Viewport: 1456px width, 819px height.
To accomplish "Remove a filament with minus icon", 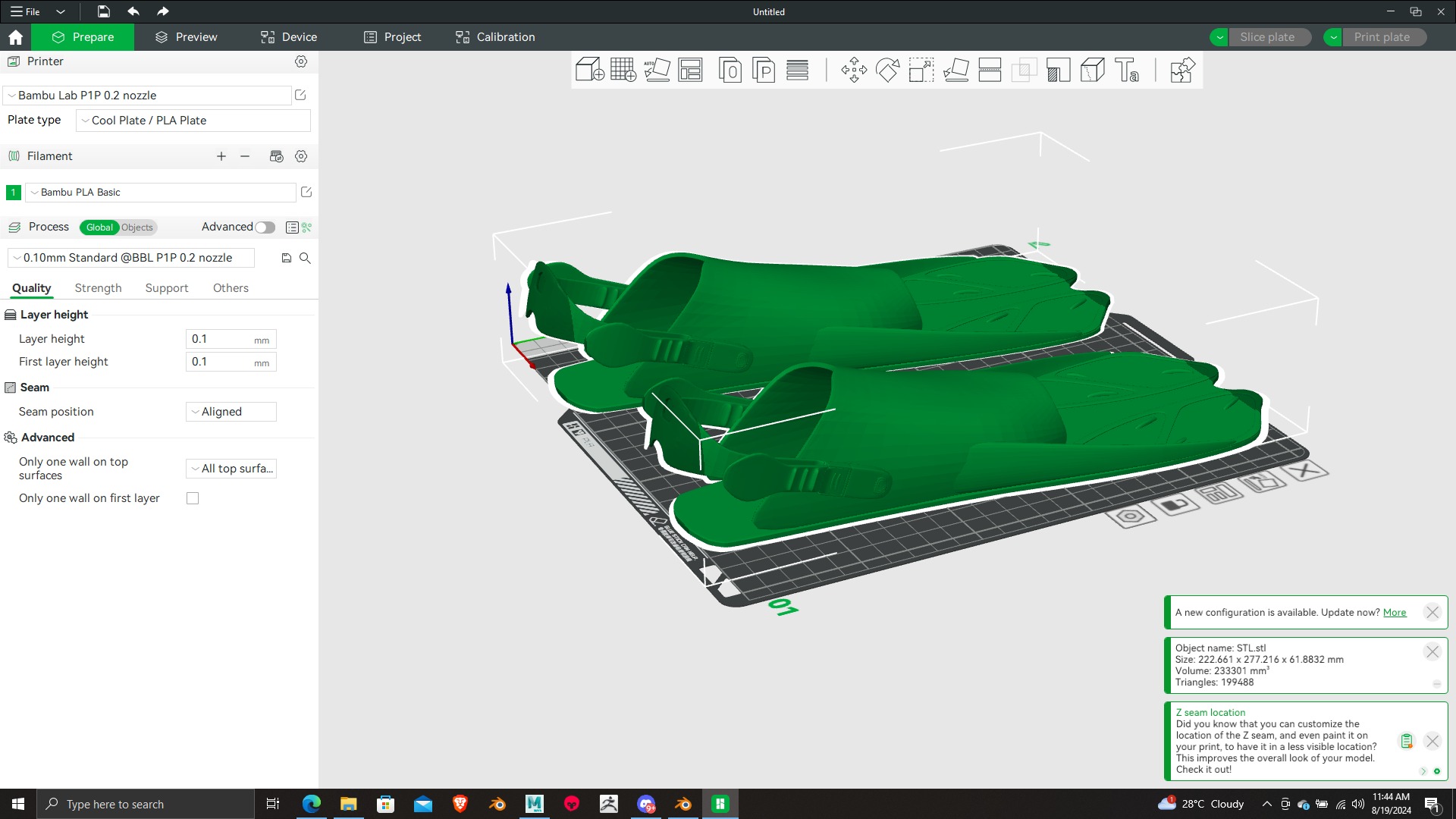I will [x=245, y=156].
